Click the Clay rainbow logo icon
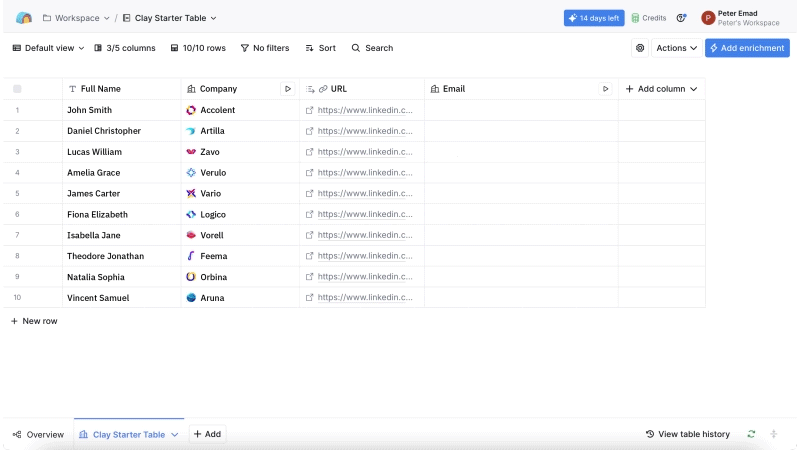The image size is (800, 450). (x=23, y=18)
